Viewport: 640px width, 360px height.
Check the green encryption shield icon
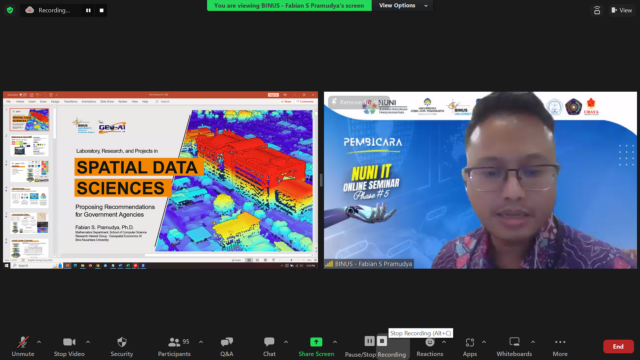(10, 10)
